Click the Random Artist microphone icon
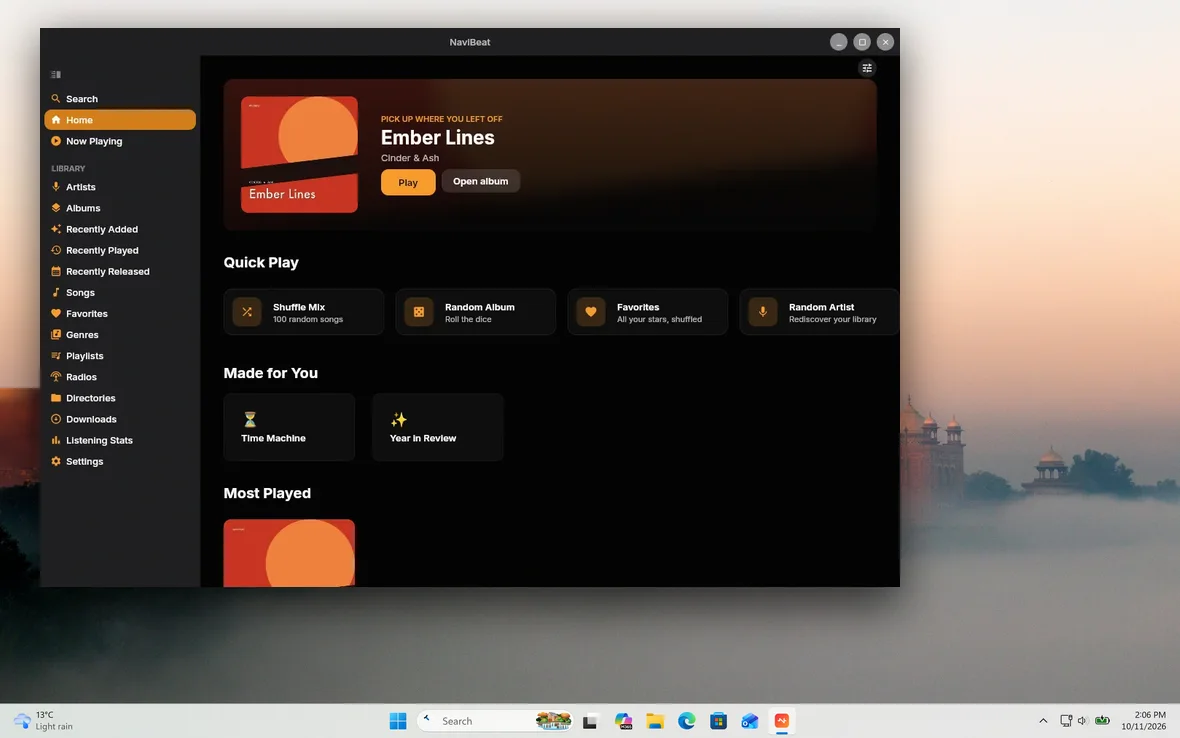Screen dimensions: 1180x738 point(762,311)
